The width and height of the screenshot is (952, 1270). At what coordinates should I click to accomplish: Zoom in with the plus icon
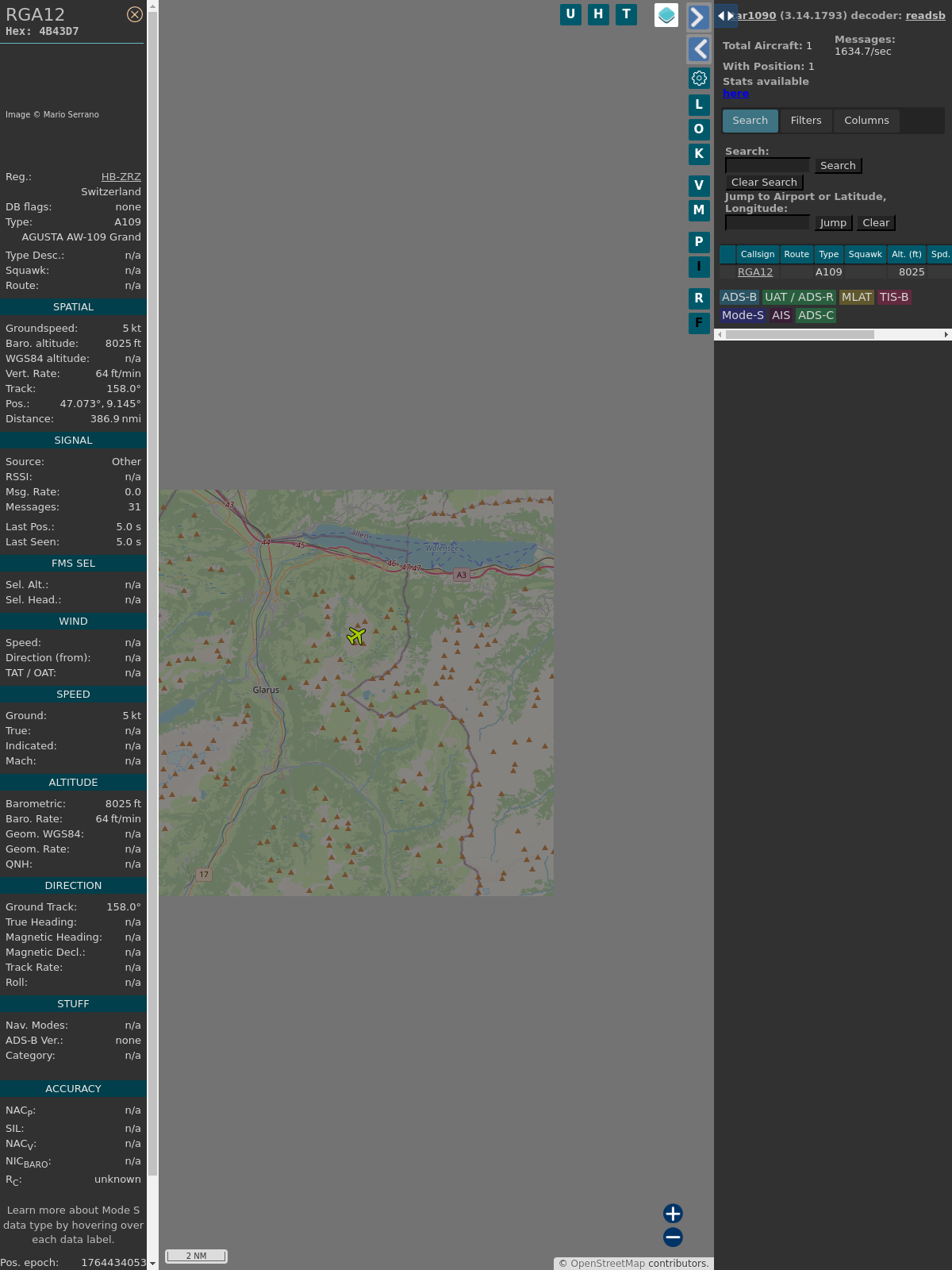point(673,1213)
